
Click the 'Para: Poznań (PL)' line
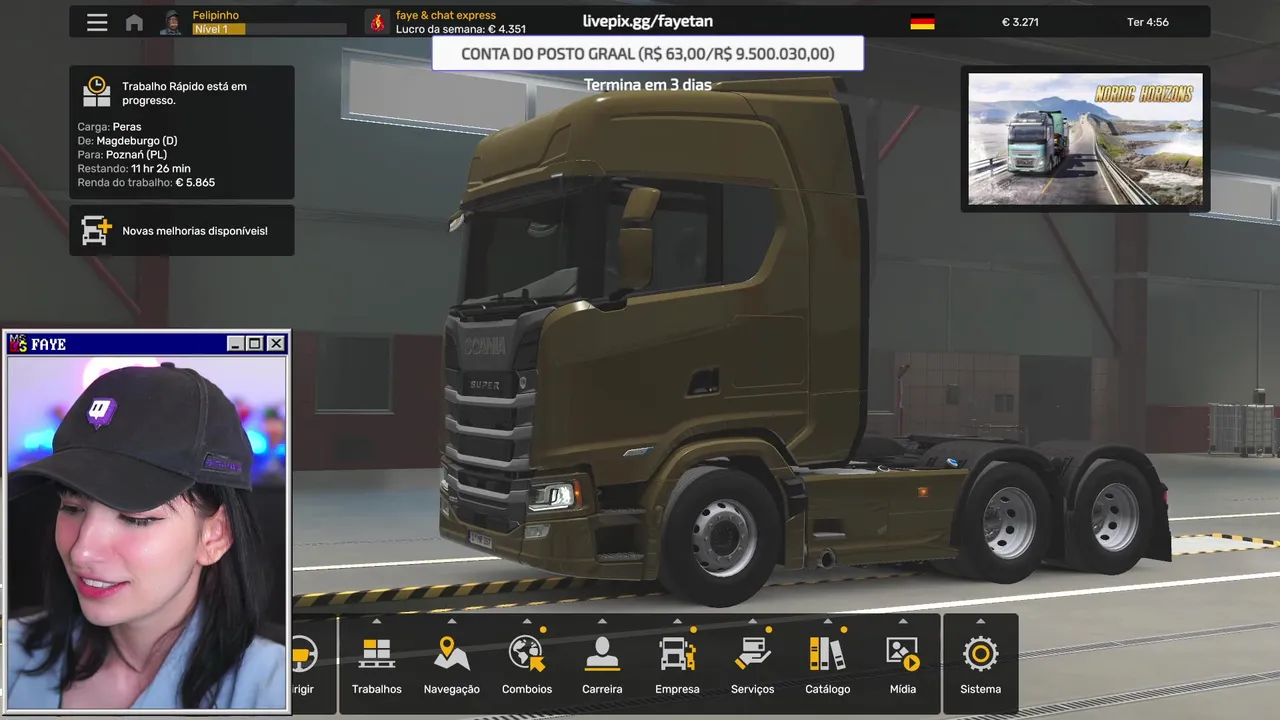point(122,155)
